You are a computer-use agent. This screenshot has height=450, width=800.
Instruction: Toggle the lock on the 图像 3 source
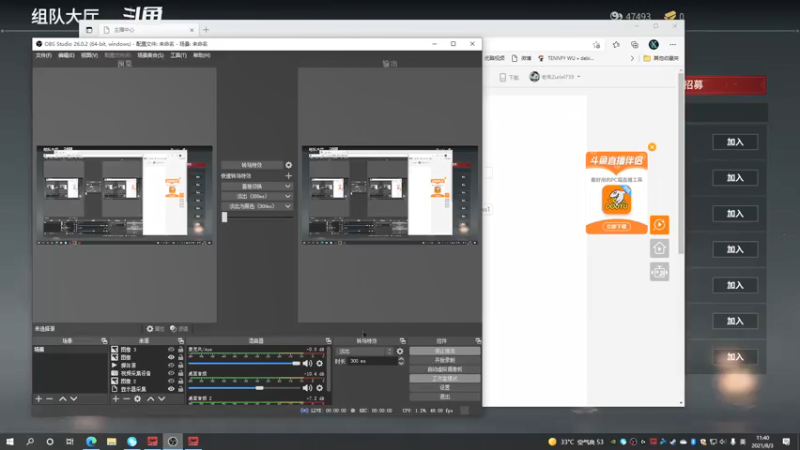click(x=180, y=349)
